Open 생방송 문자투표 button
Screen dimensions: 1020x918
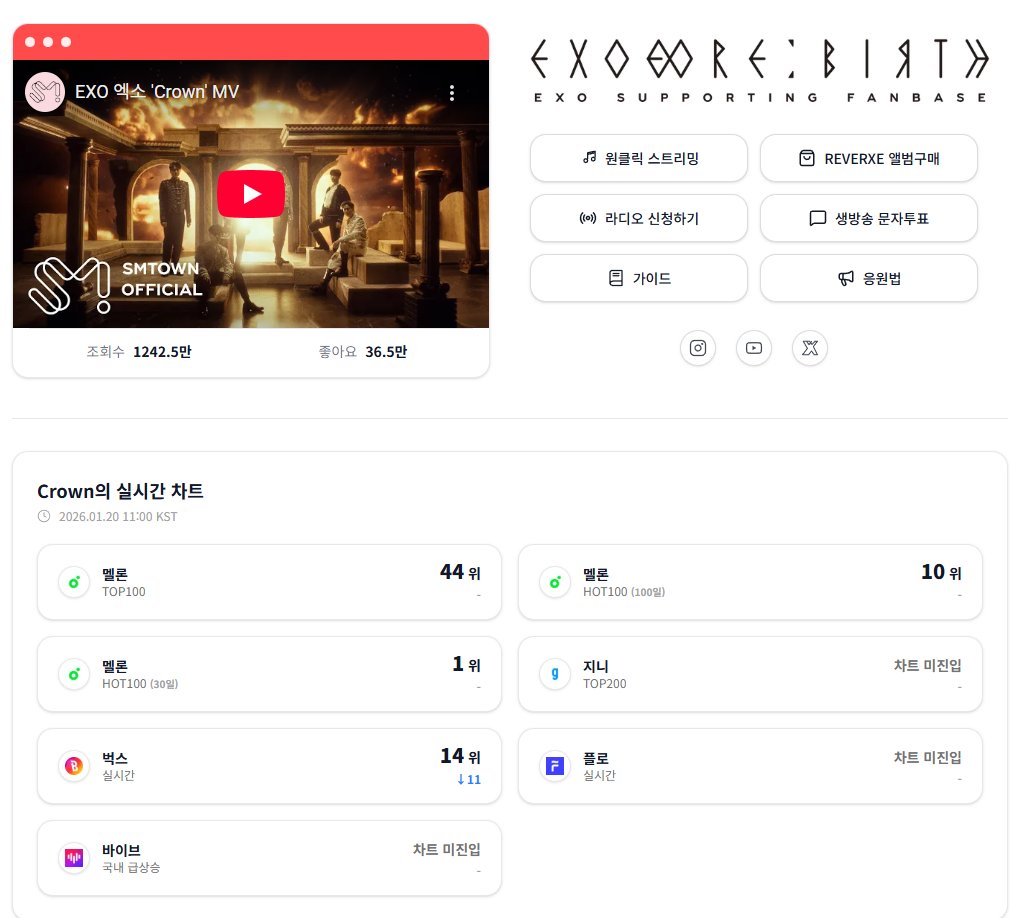pos(868,218)
